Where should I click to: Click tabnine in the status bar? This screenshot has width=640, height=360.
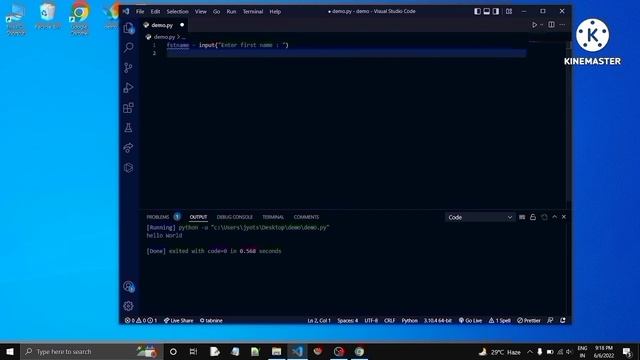click(211, 320)
